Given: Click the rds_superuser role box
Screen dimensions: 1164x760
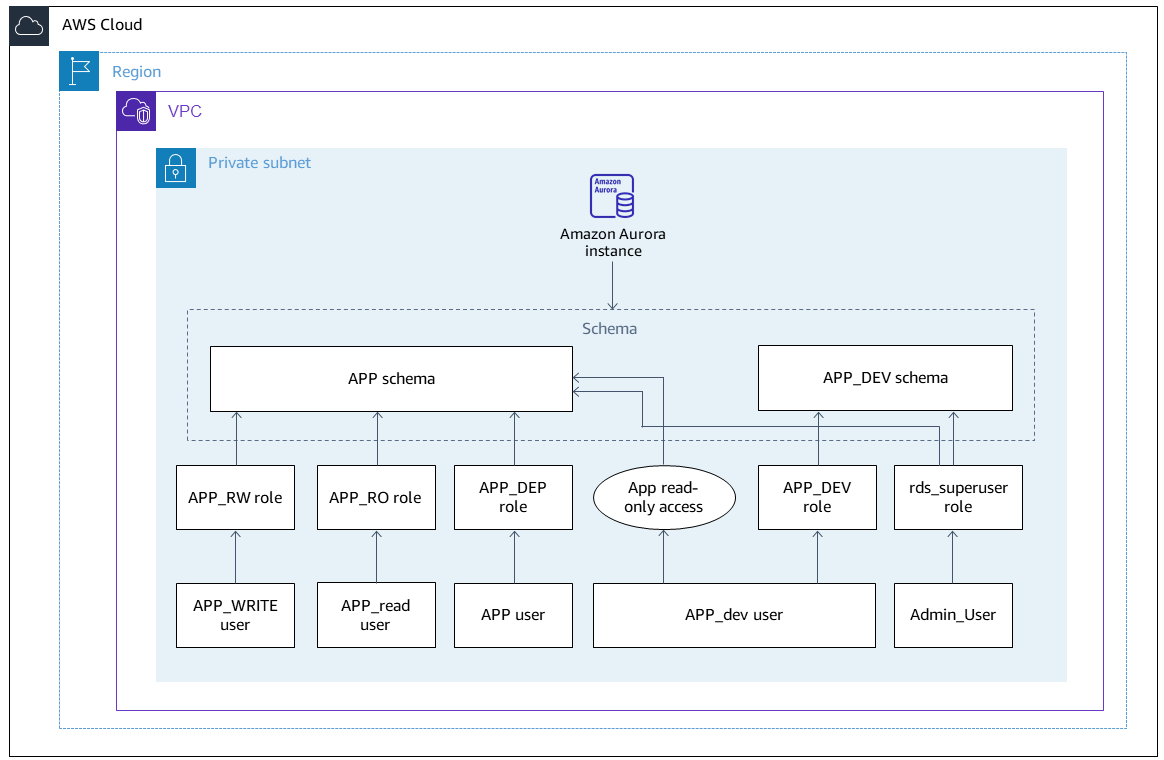Looking at the screenshot, I should 957,497.
